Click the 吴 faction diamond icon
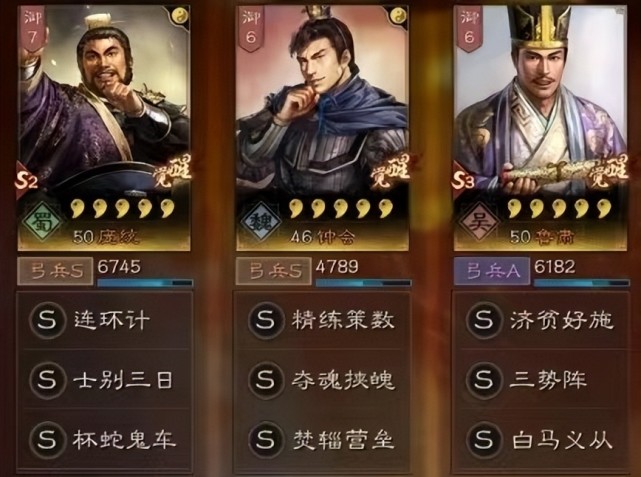The width and height of the screenshot is (641, 477). (x=478, y=221)
